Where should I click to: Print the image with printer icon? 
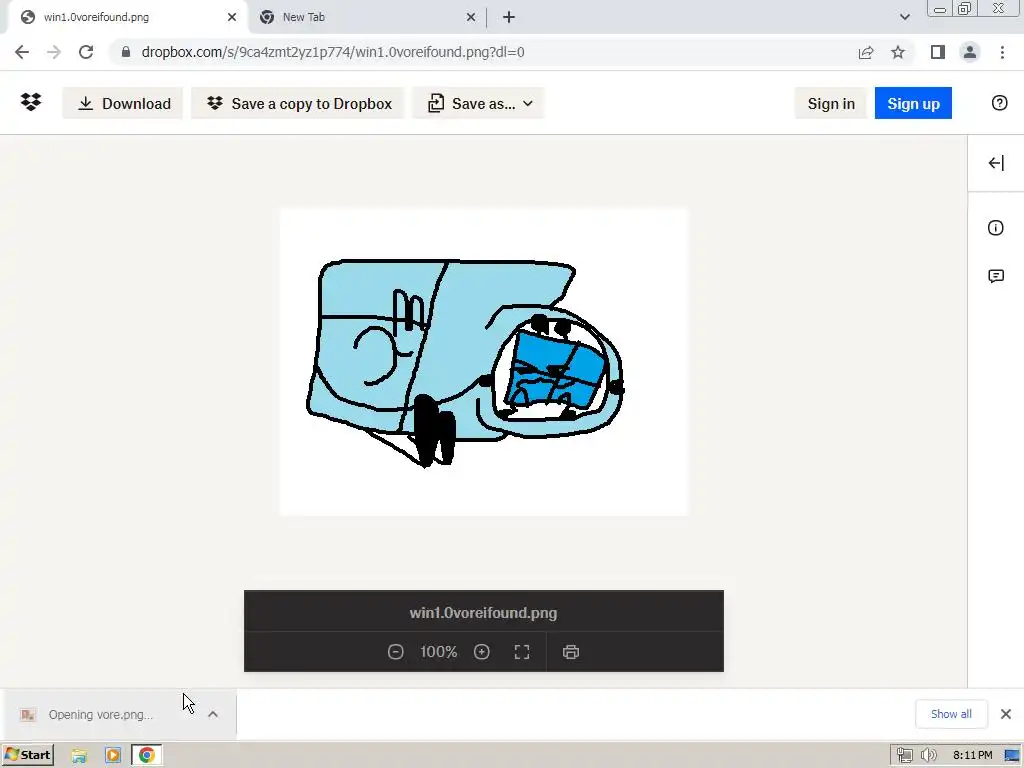pyautogui.click(x=571, y=652)
